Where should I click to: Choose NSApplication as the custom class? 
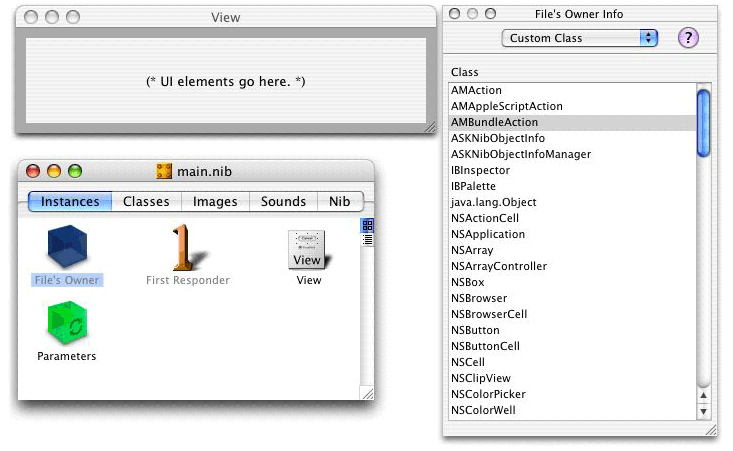(572, 234)
